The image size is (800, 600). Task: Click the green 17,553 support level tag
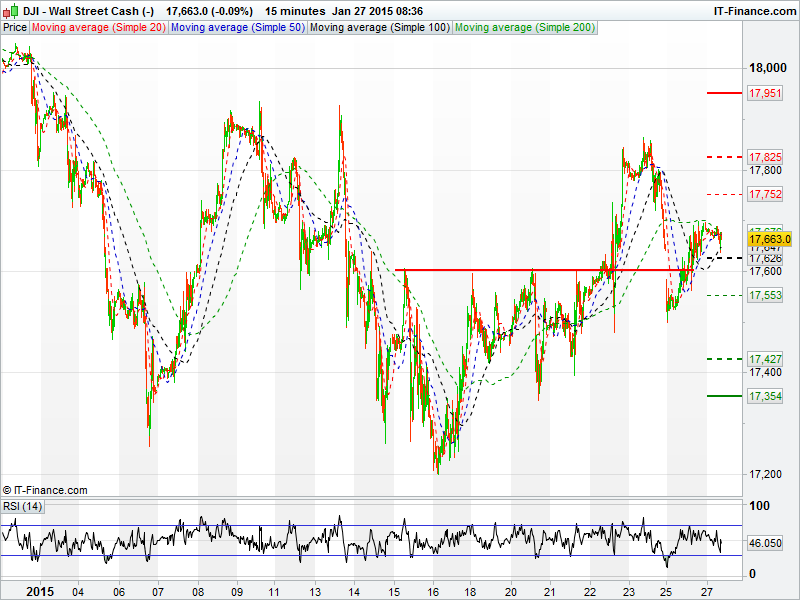[765, 296]
